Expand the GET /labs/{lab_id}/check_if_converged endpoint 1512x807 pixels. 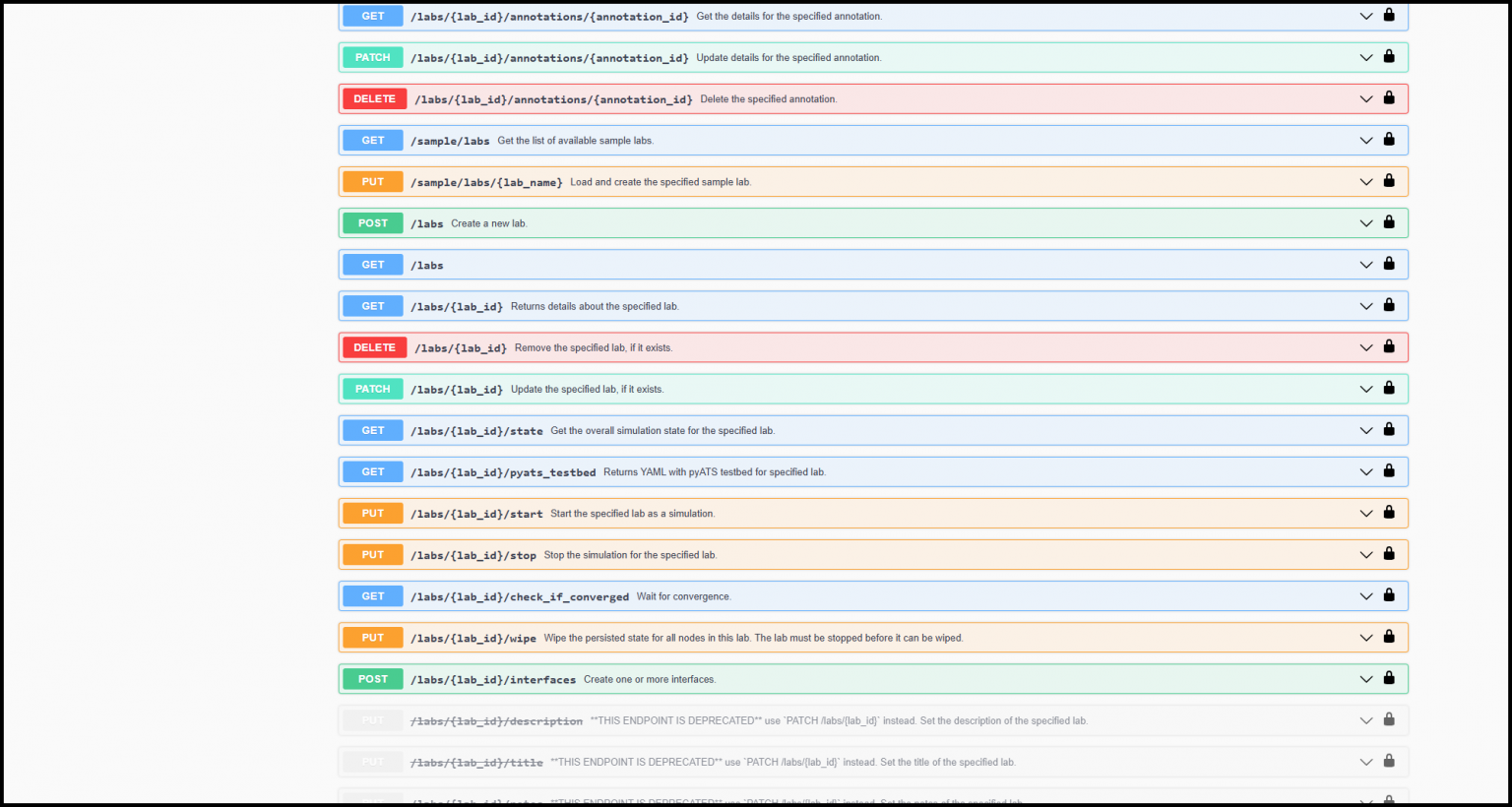pos(1365,595)
